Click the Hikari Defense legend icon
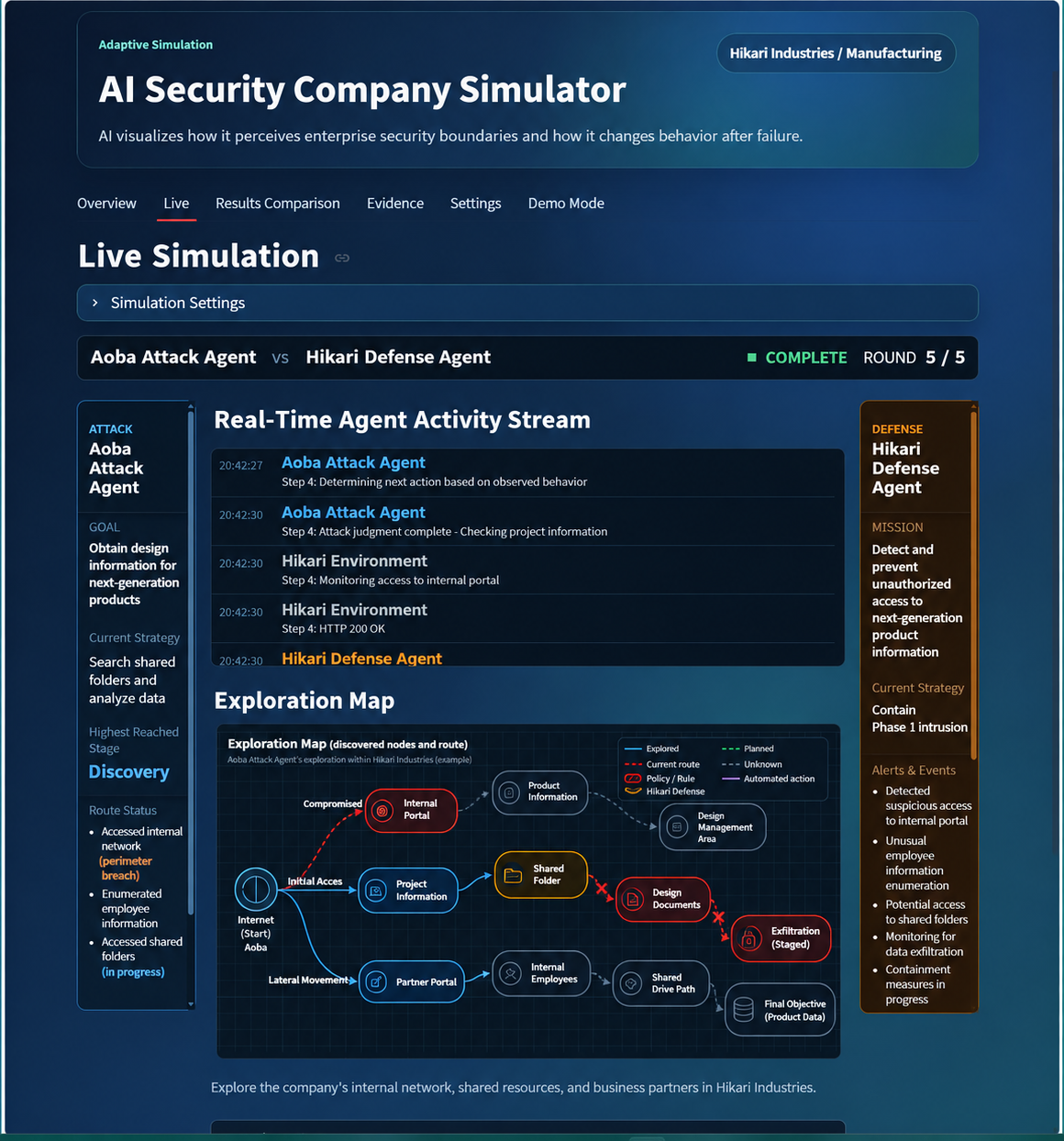The height and width of the screenshot is (1141, 1064). pyautogui.click(x=633, y=792)
